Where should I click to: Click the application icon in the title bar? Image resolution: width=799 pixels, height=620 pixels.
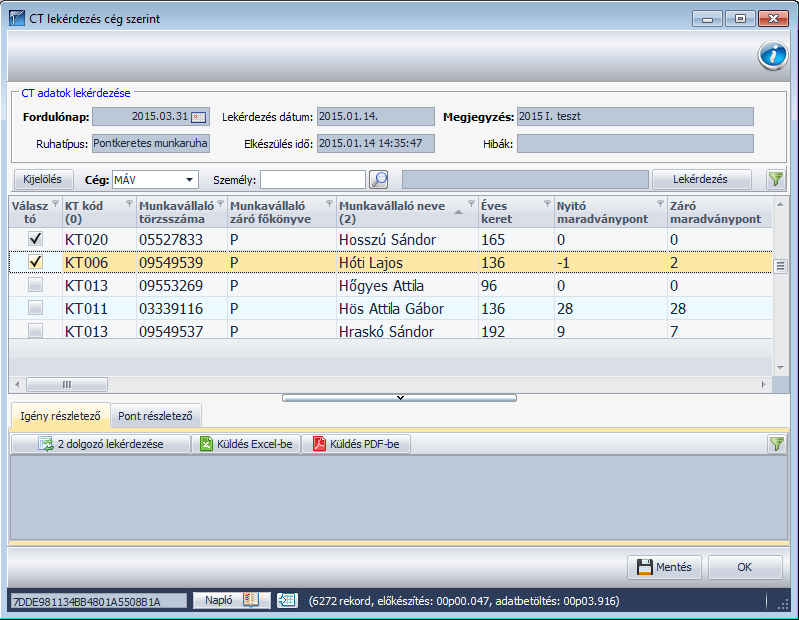click(x=17, y=18)
